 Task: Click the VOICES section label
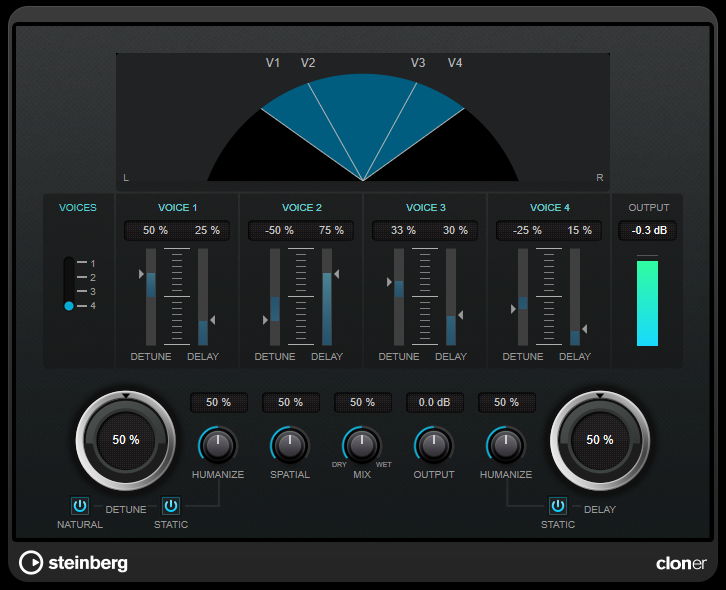tap(78, 207)
